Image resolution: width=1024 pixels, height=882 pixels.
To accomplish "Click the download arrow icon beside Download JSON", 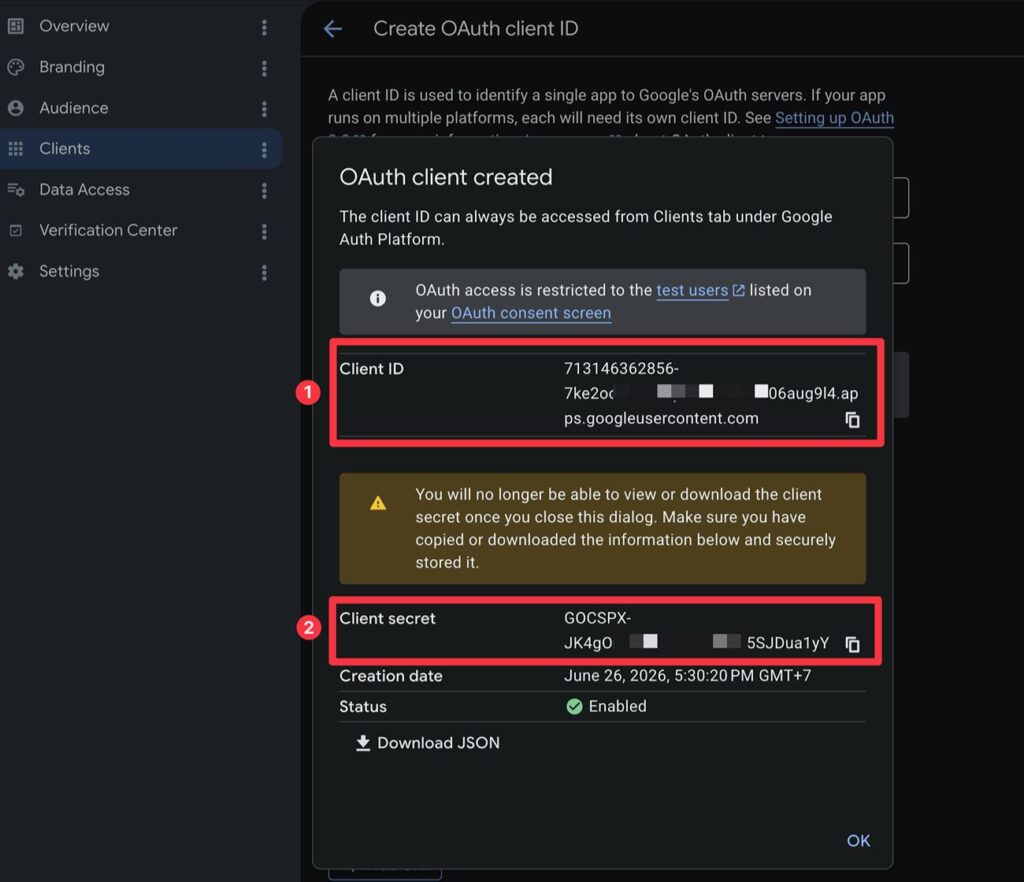I will pyautogui.click(x=362, y=743).
